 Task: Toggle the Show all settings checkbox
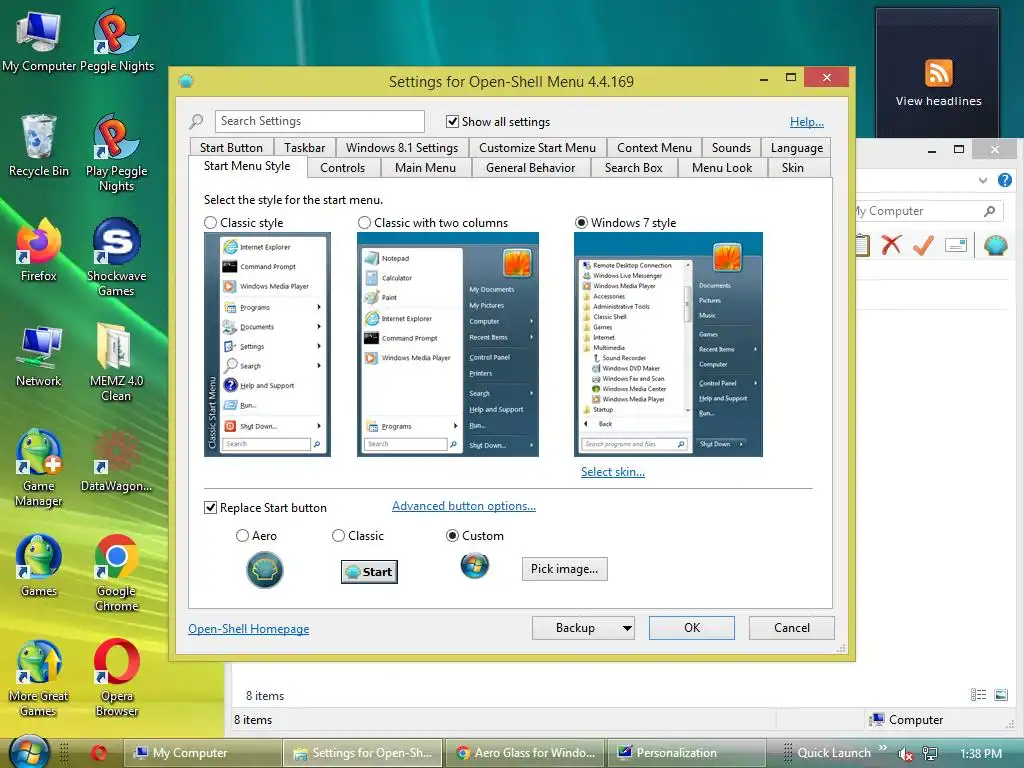point(452,121)
